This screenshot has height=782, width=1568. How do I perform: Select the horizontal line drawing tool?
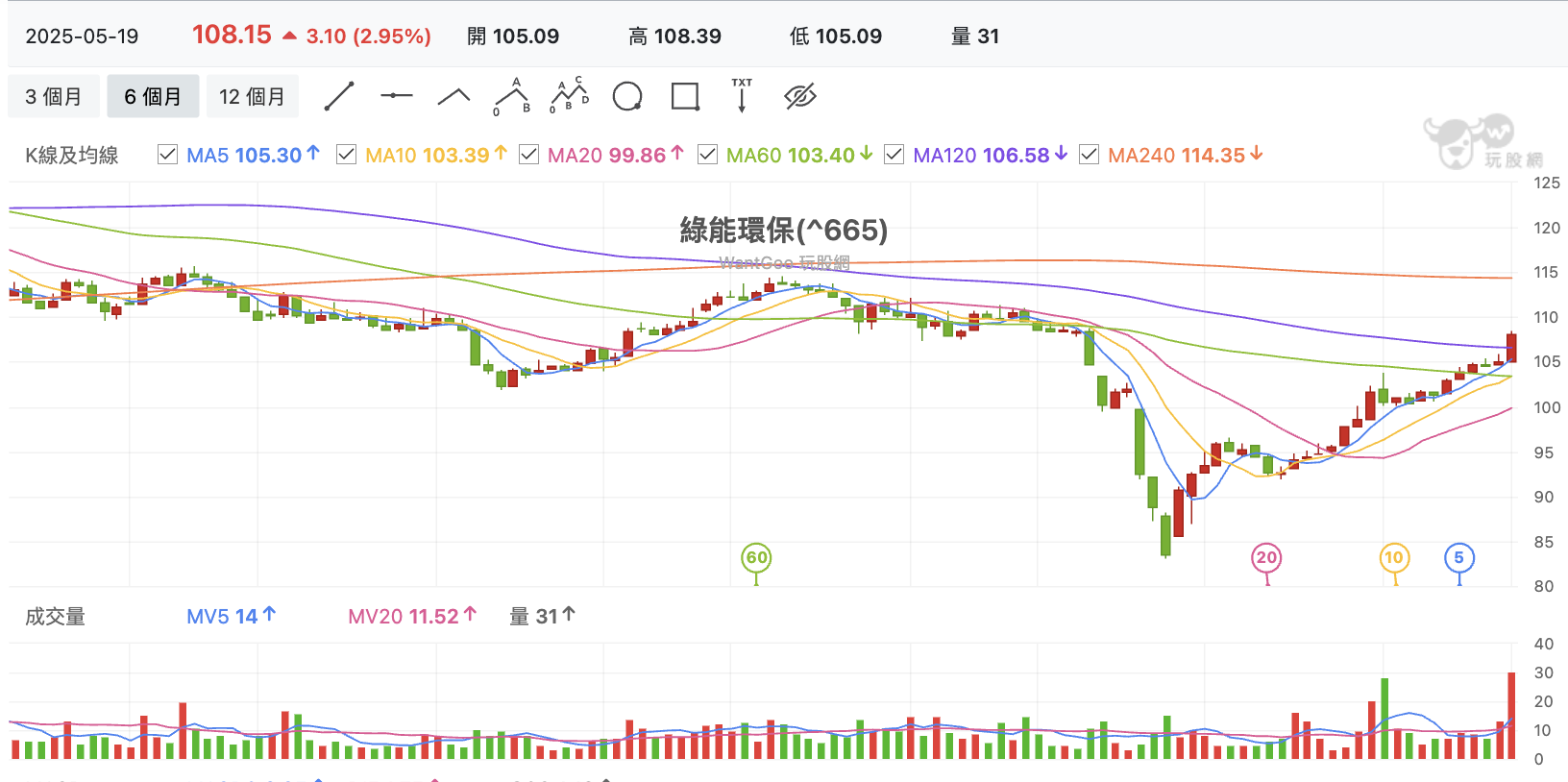point(397,96)
